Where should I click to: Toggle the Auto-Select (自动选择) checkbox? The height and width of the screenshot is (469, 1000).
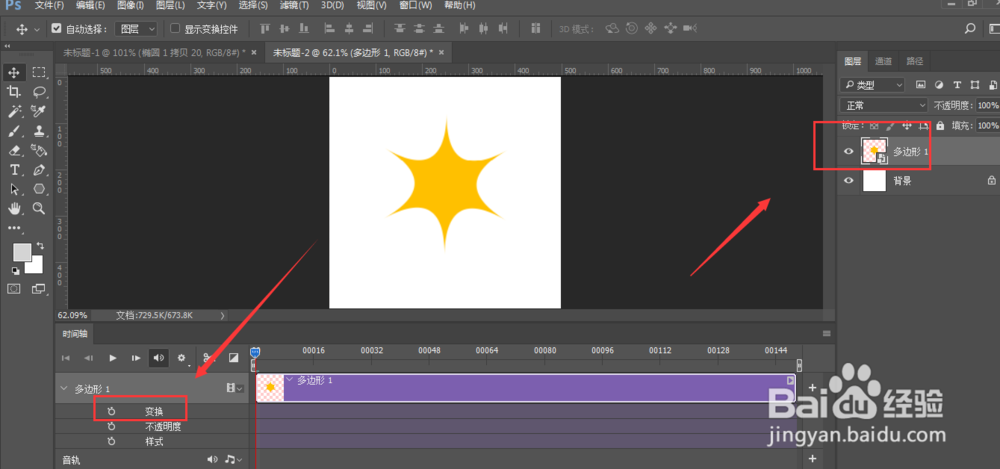click(x=56, y=28)
